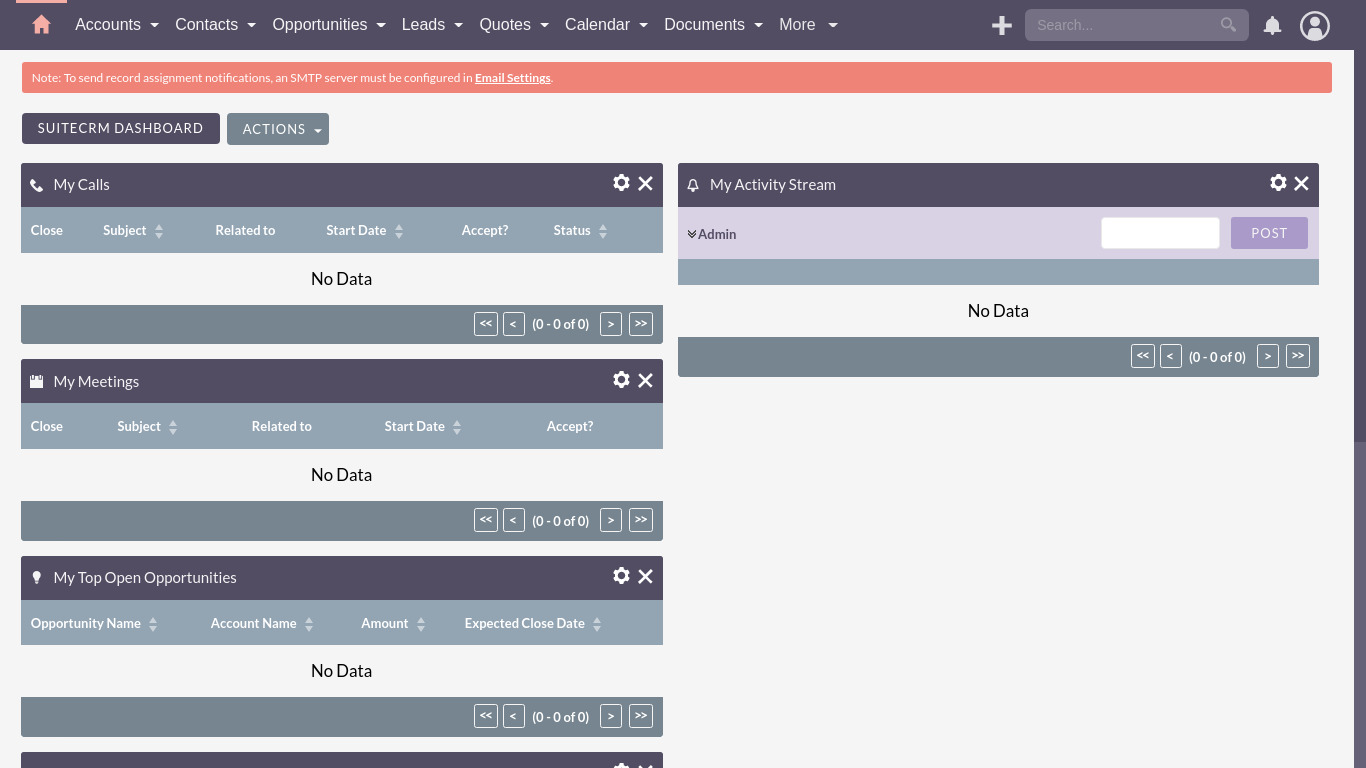
Task: Click the Email Settings link
Action: click(512, 78)
